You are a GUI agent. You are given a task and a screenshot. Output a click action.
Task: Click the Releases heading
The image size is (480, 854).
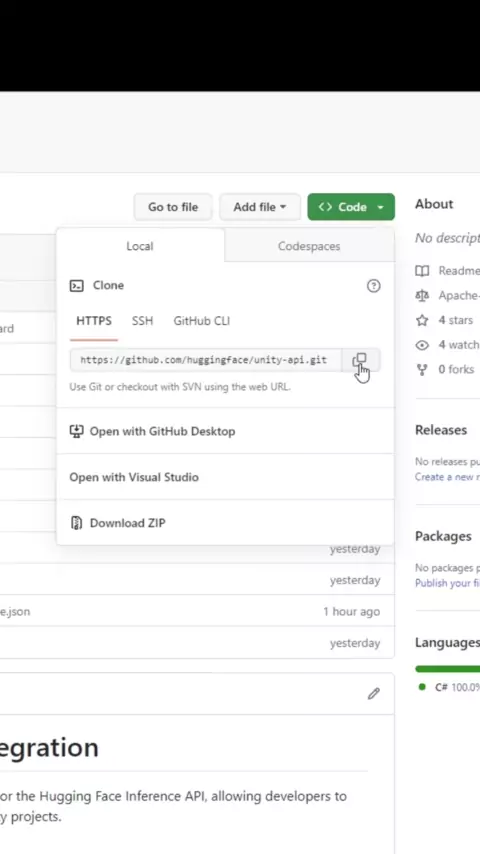tap(441, 430)
